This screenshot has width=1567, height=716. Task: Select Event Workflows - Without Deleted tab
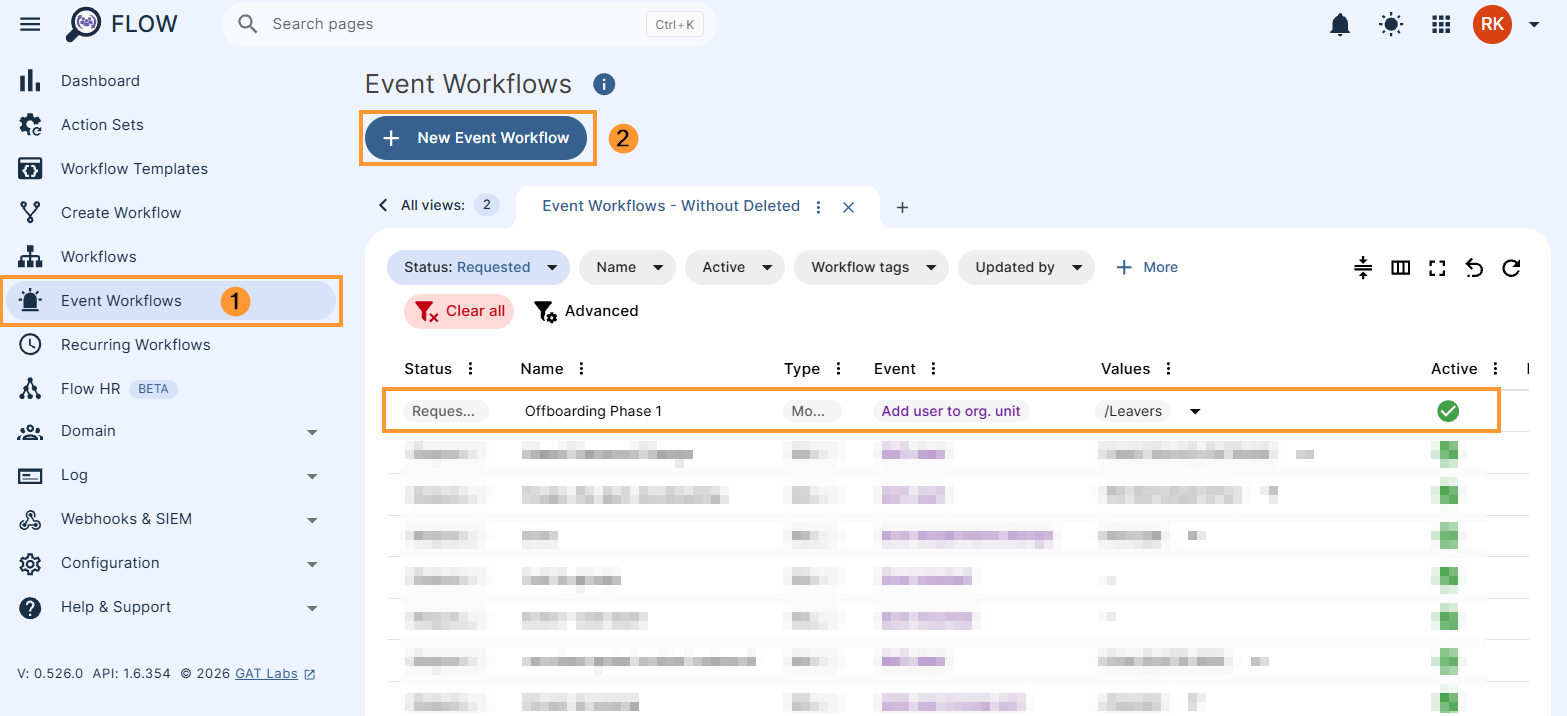(x=671, y=206)
